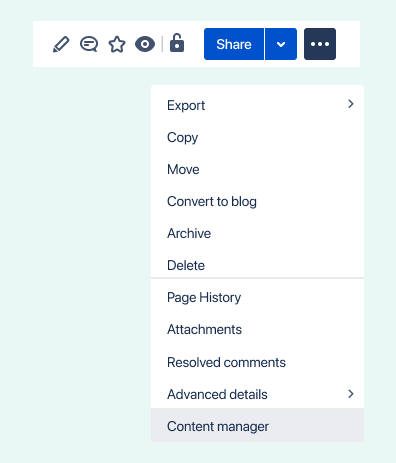
Task: Expand the Advanced details submenu chevron
Action: tap(351, 394)
